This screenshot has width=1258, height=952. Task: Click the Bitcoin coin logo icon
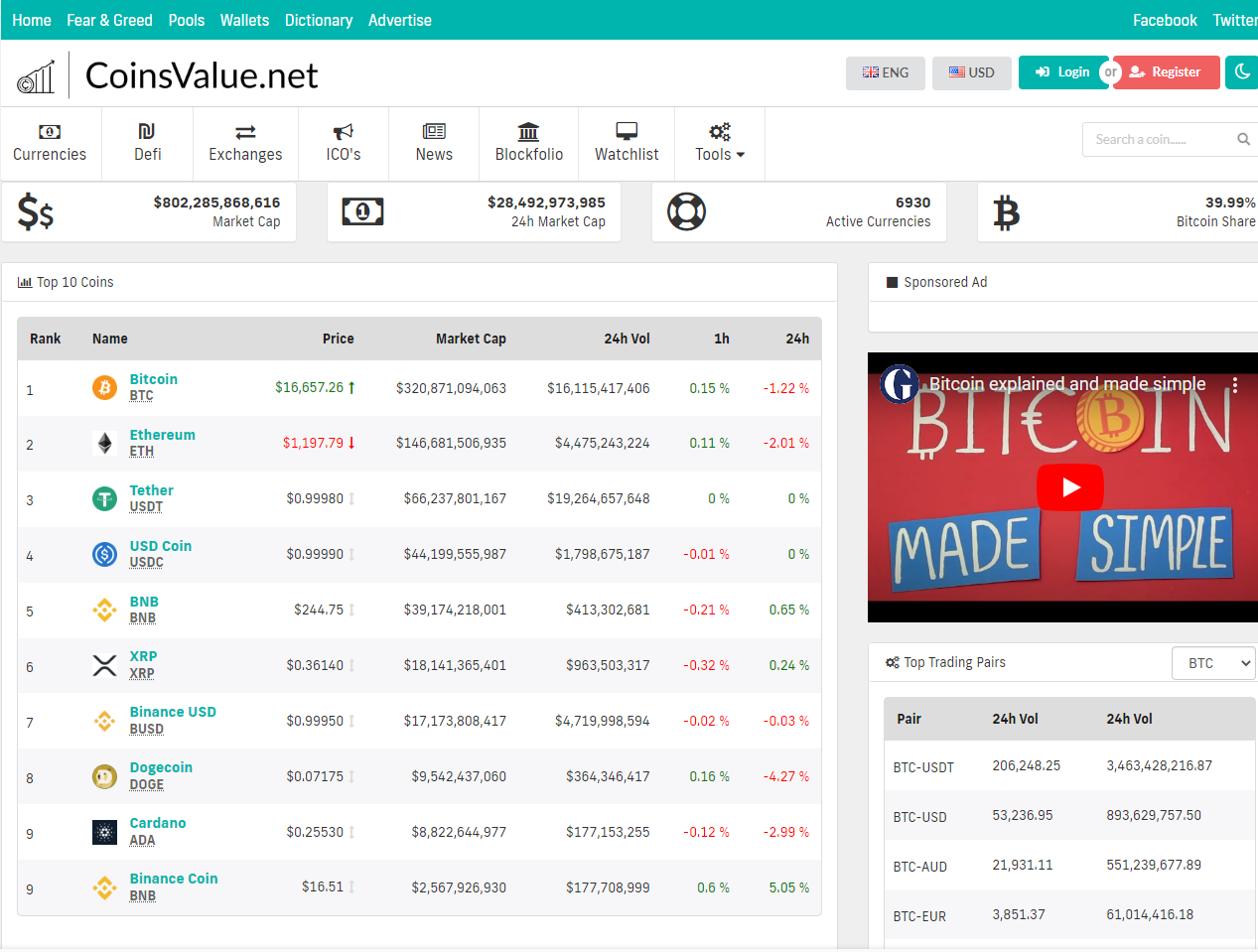(x=104, y=387)
